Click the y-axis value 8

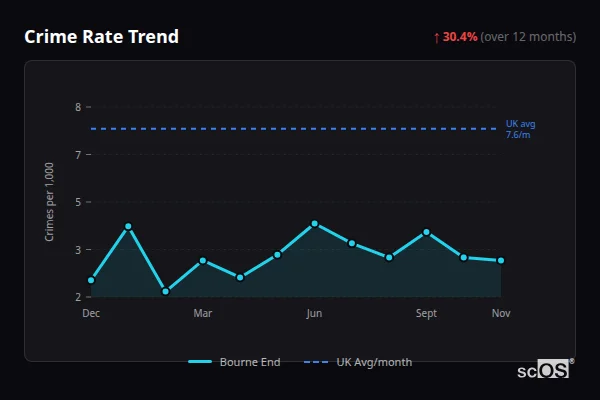point(78,107)
